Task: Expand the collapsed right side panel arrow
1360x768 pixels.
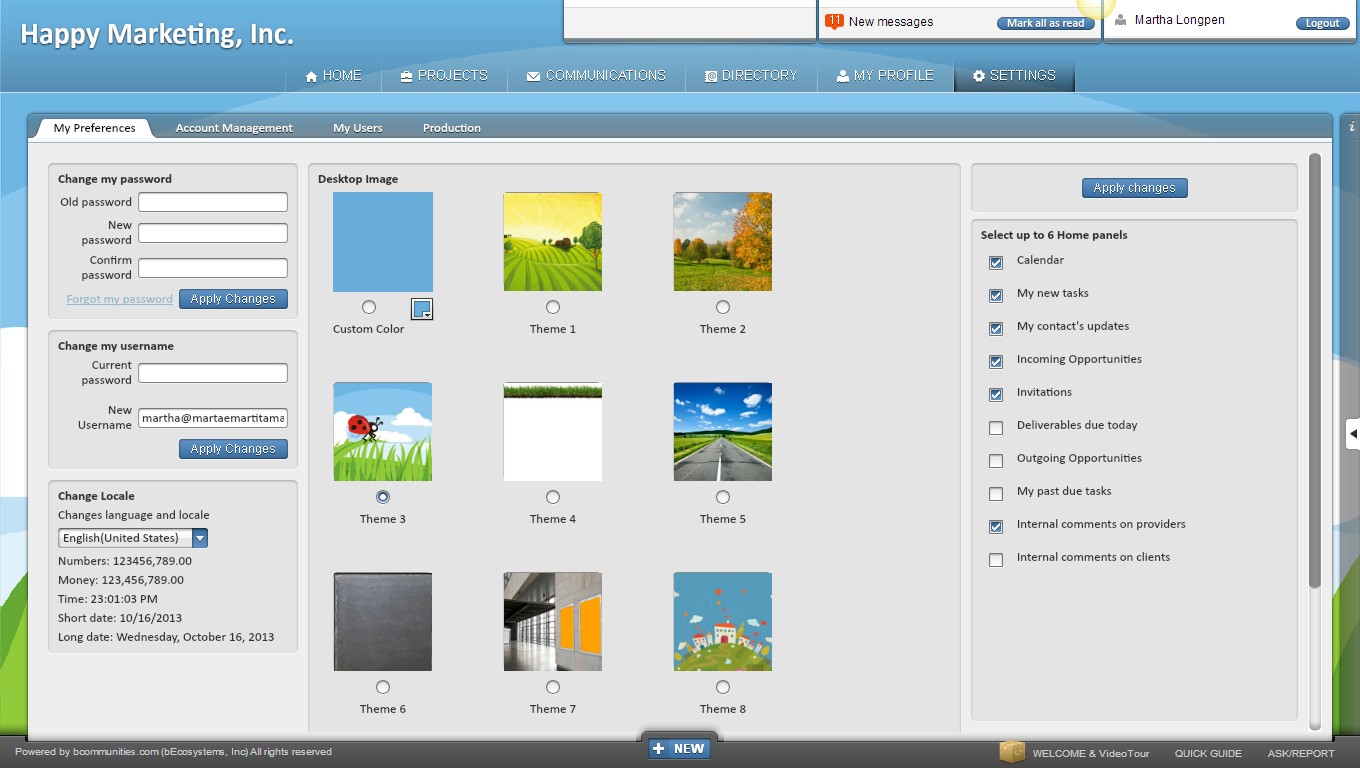Action: coord(1352,433)
